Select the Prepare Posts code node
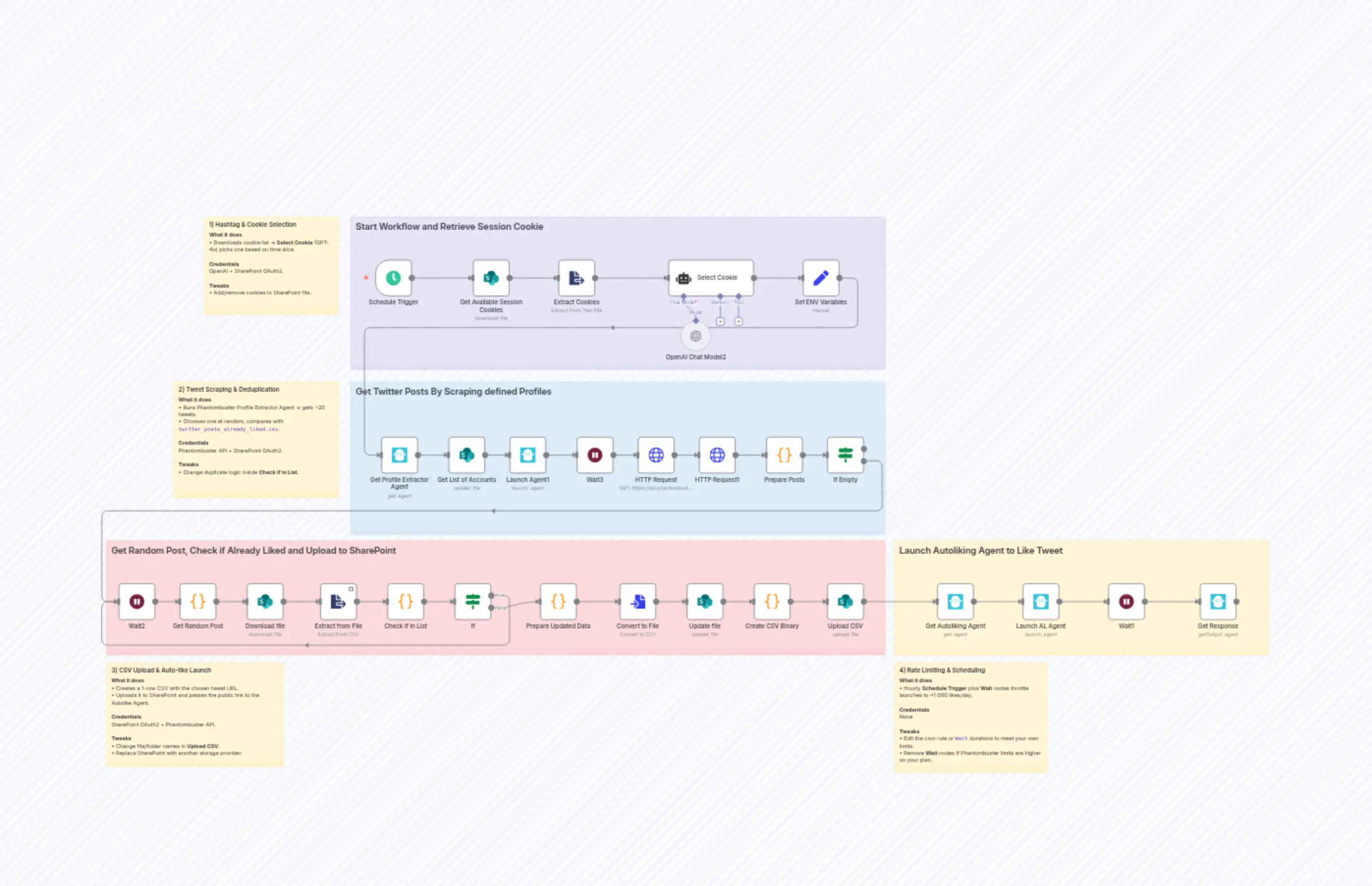This screenshot has width=1372, height=886. [783, 455]
